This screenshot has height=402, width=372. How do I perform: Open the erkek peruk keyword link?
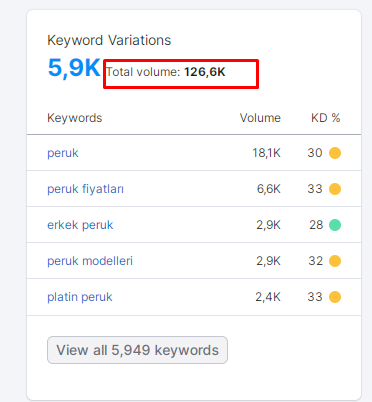click(x=80, y=225)
